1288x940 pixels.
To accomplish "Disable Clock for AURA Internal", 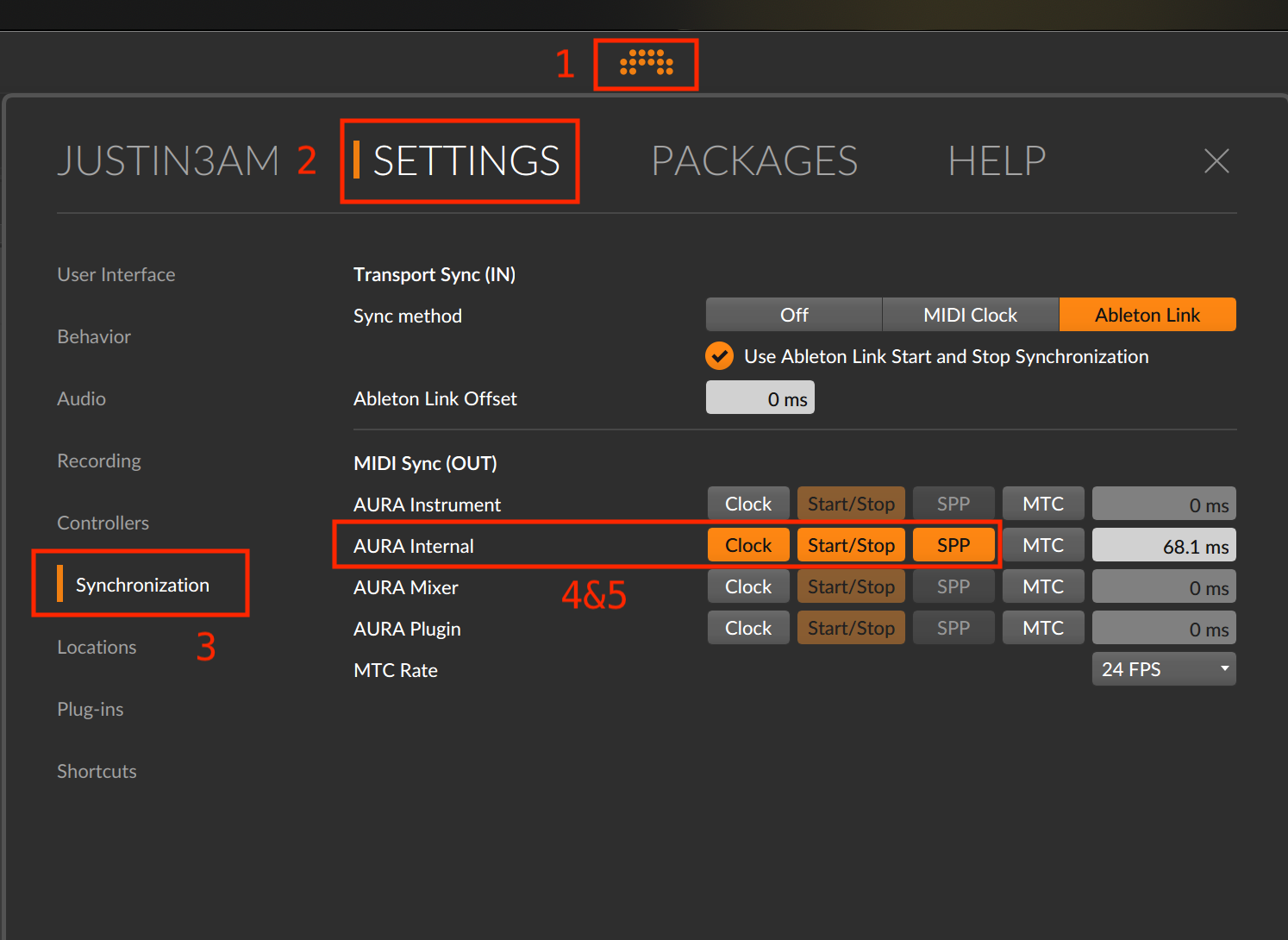I will click(748, 545).
